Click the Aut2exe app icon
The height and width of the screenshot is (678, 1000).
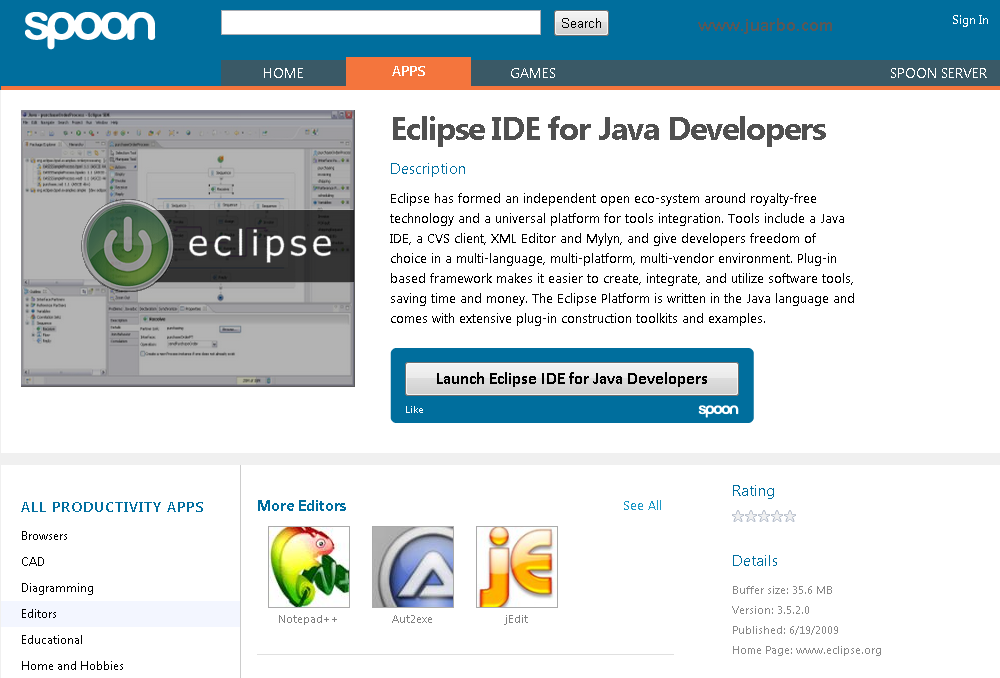(413, 566)
